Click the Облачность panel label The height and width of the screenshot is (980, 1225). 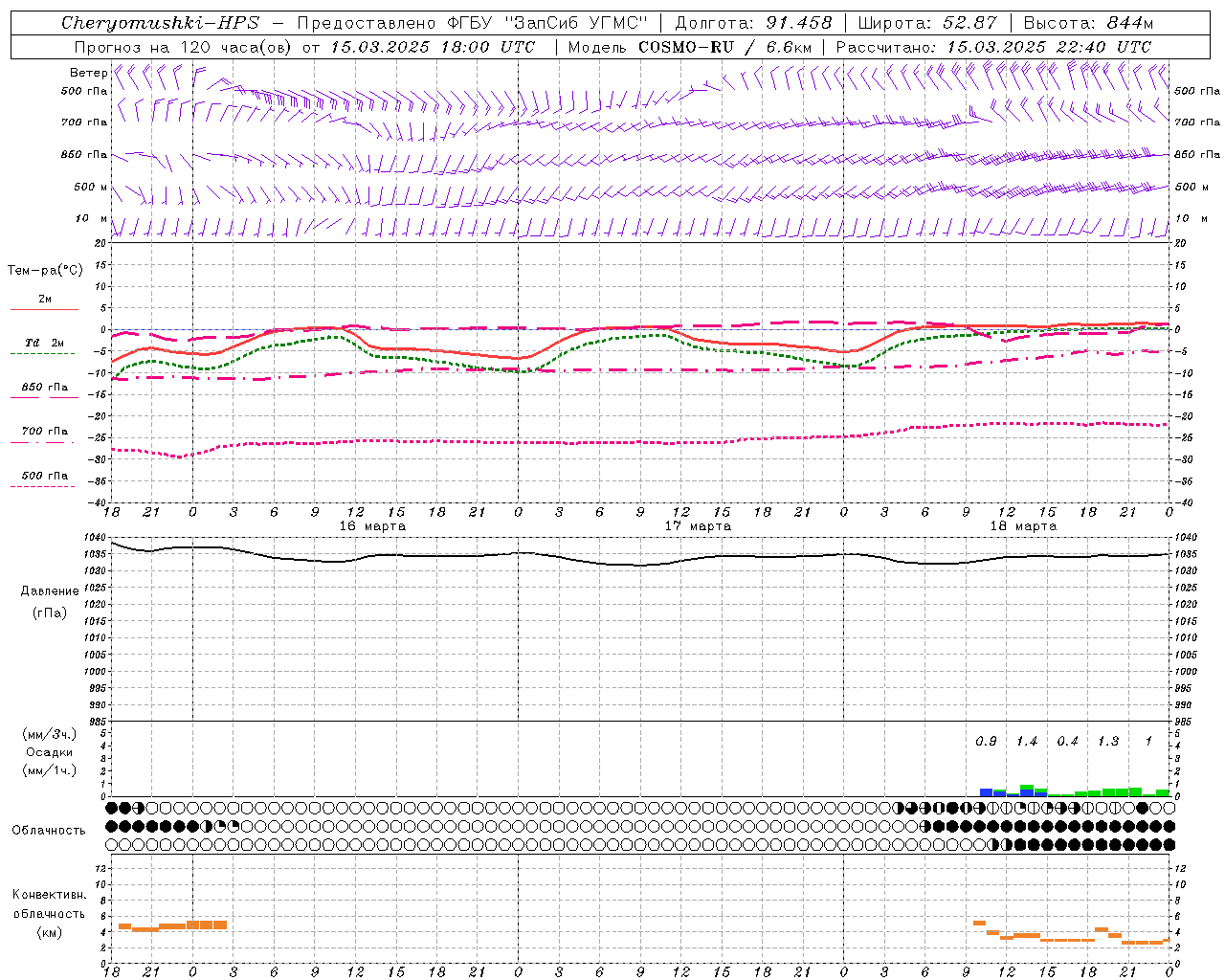49,831
